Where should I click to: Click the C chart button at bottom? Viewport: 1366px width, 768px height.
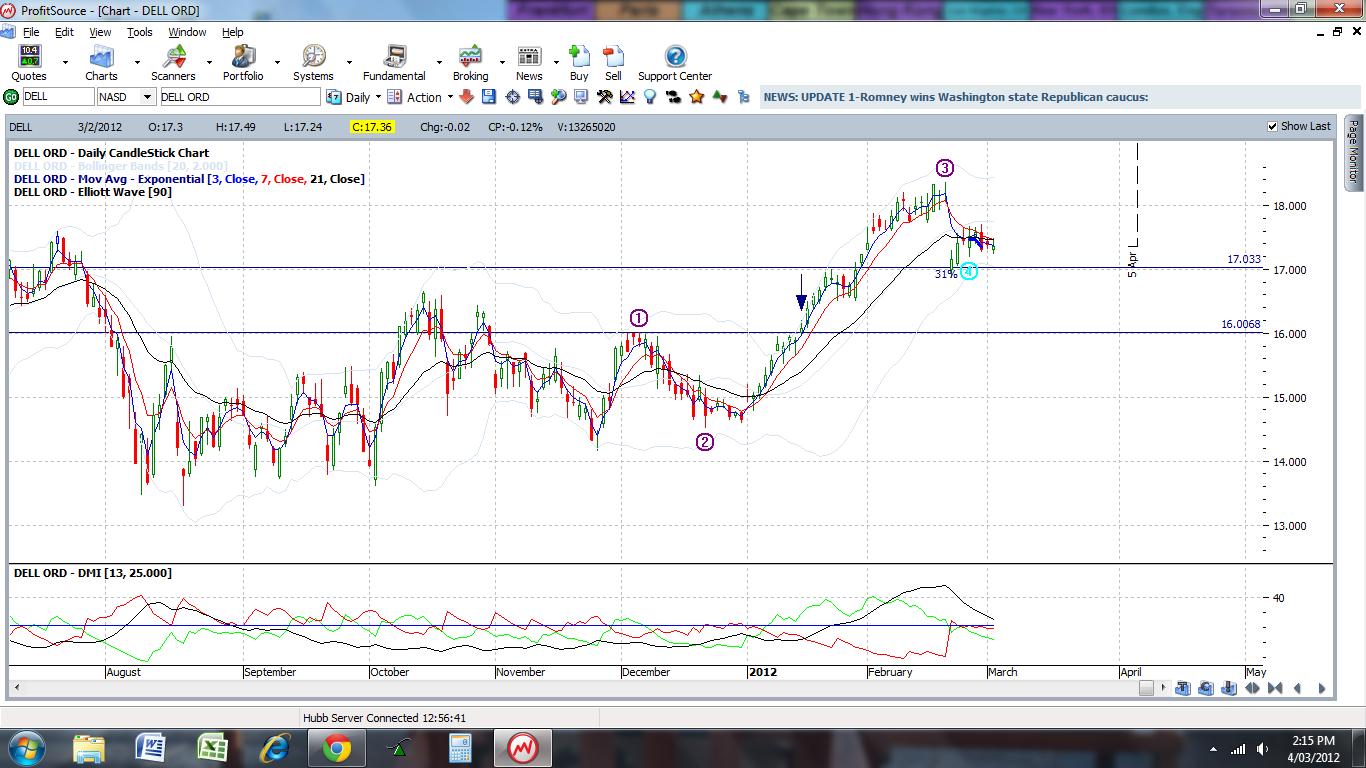pos(1206,688)
